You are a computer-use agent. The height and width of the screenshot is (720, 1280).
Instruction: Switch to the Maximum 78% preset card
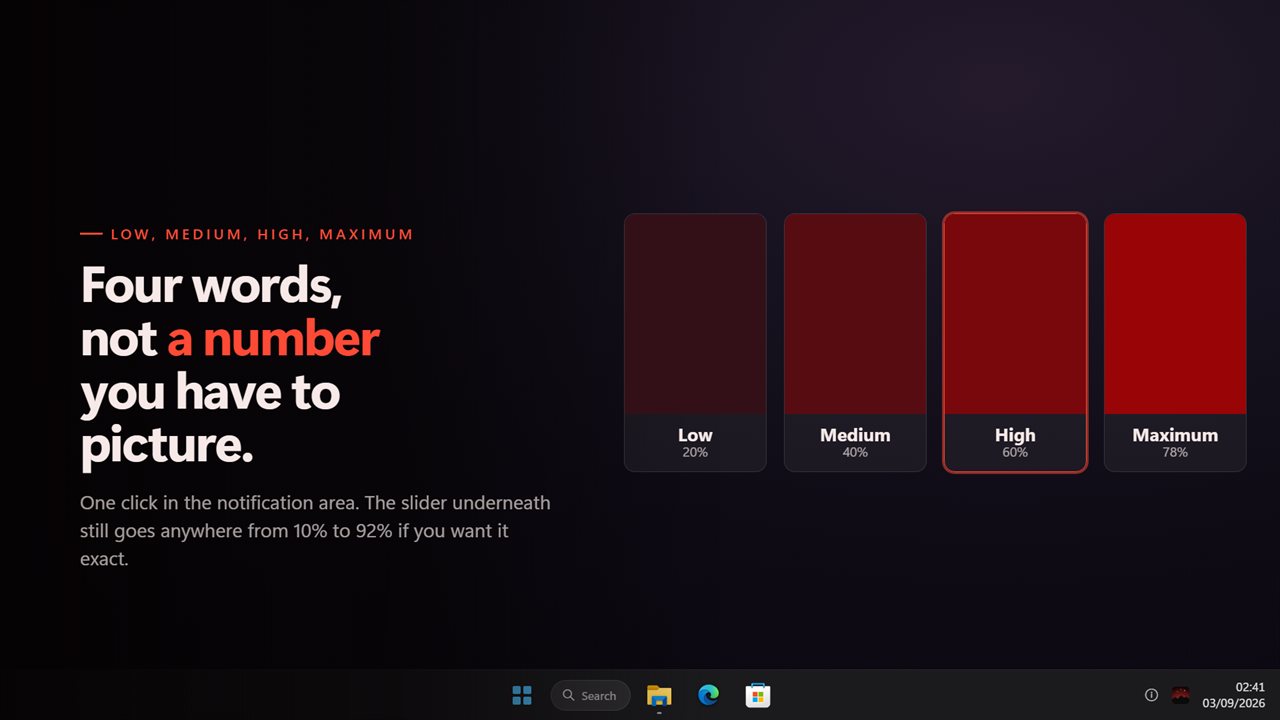tap(1175, 342)
